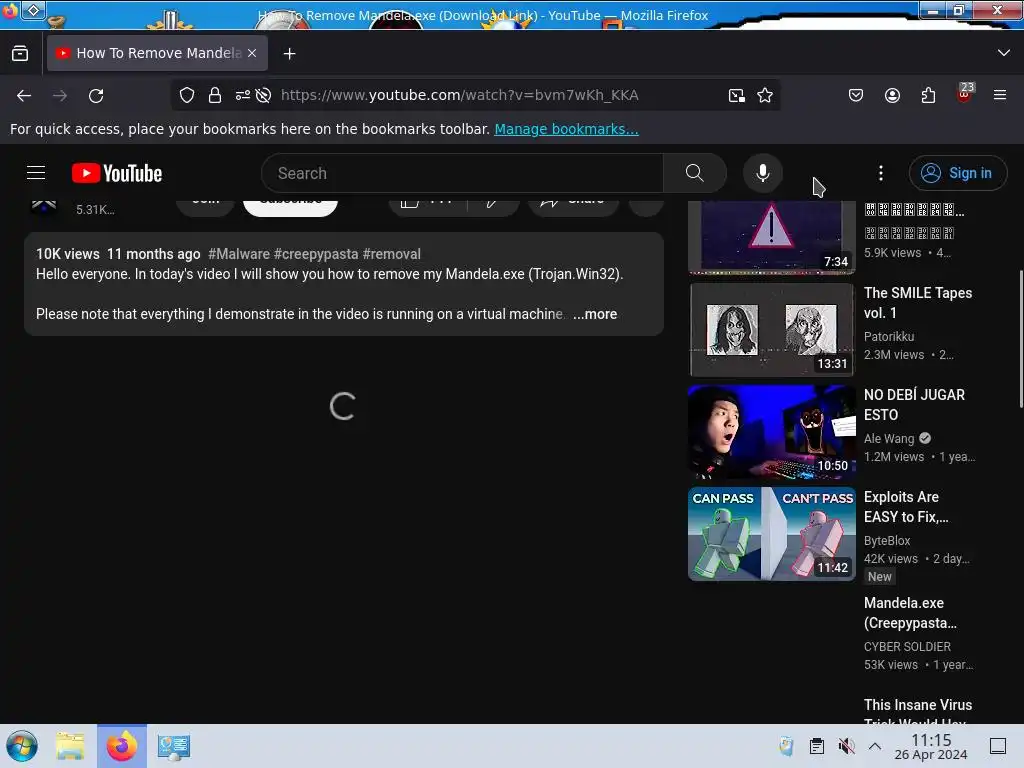Click the 10K views 11 months ago text
1024x768 pixels.
click(x=118, y=254)
